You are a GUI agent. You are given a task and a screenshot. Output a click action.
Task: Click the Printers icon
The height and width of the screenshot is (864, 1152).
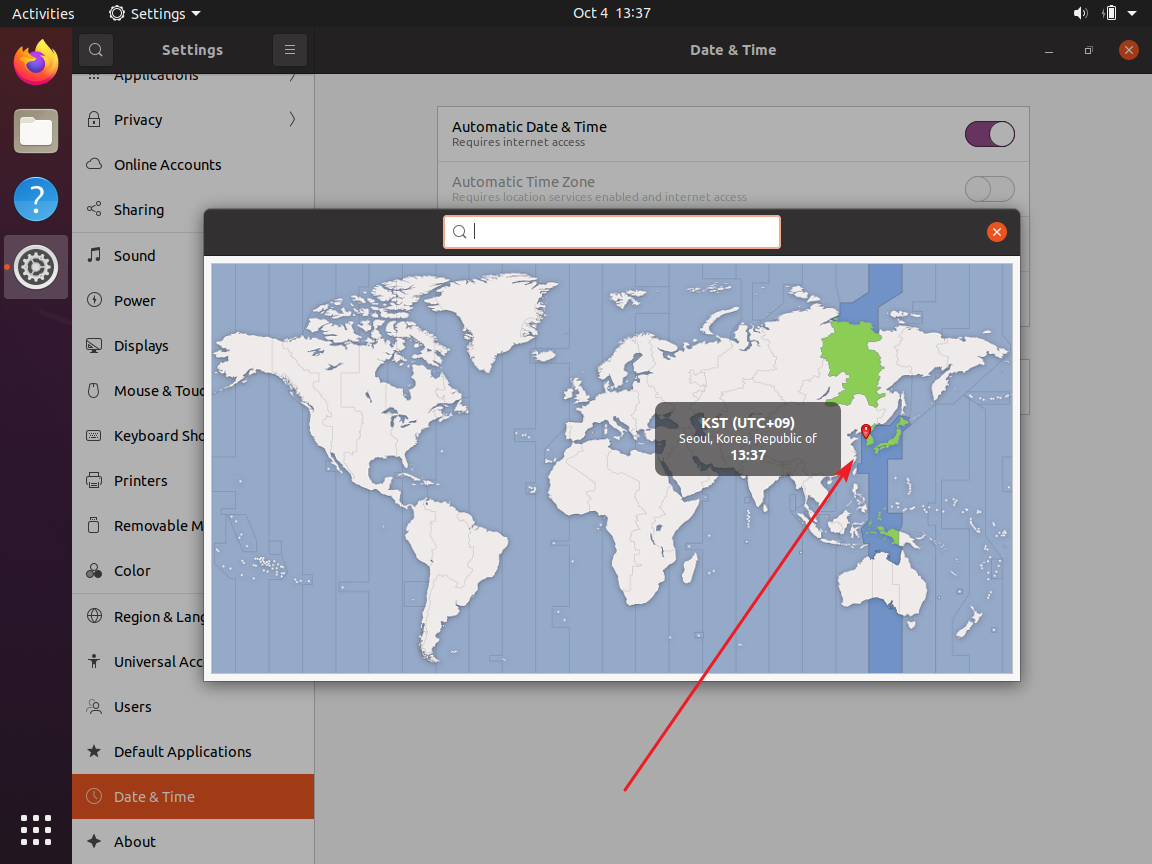pyautogui.click(x=94, y=480)
